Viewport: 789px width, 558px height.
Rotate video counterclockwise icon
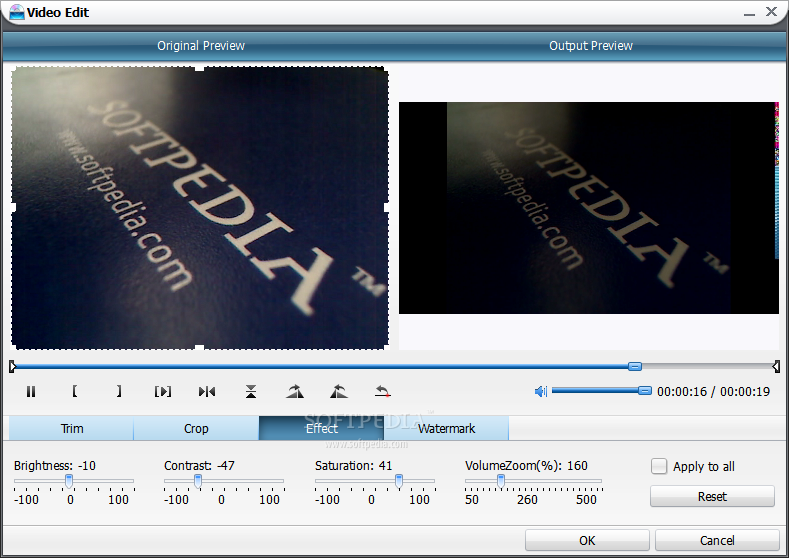click(339, 391)
